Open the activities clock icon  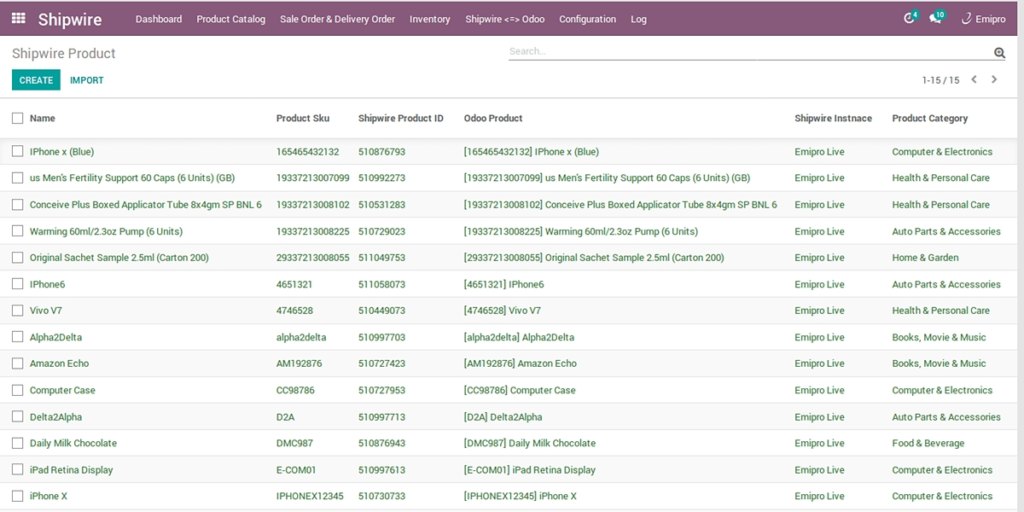coord(909,18)
